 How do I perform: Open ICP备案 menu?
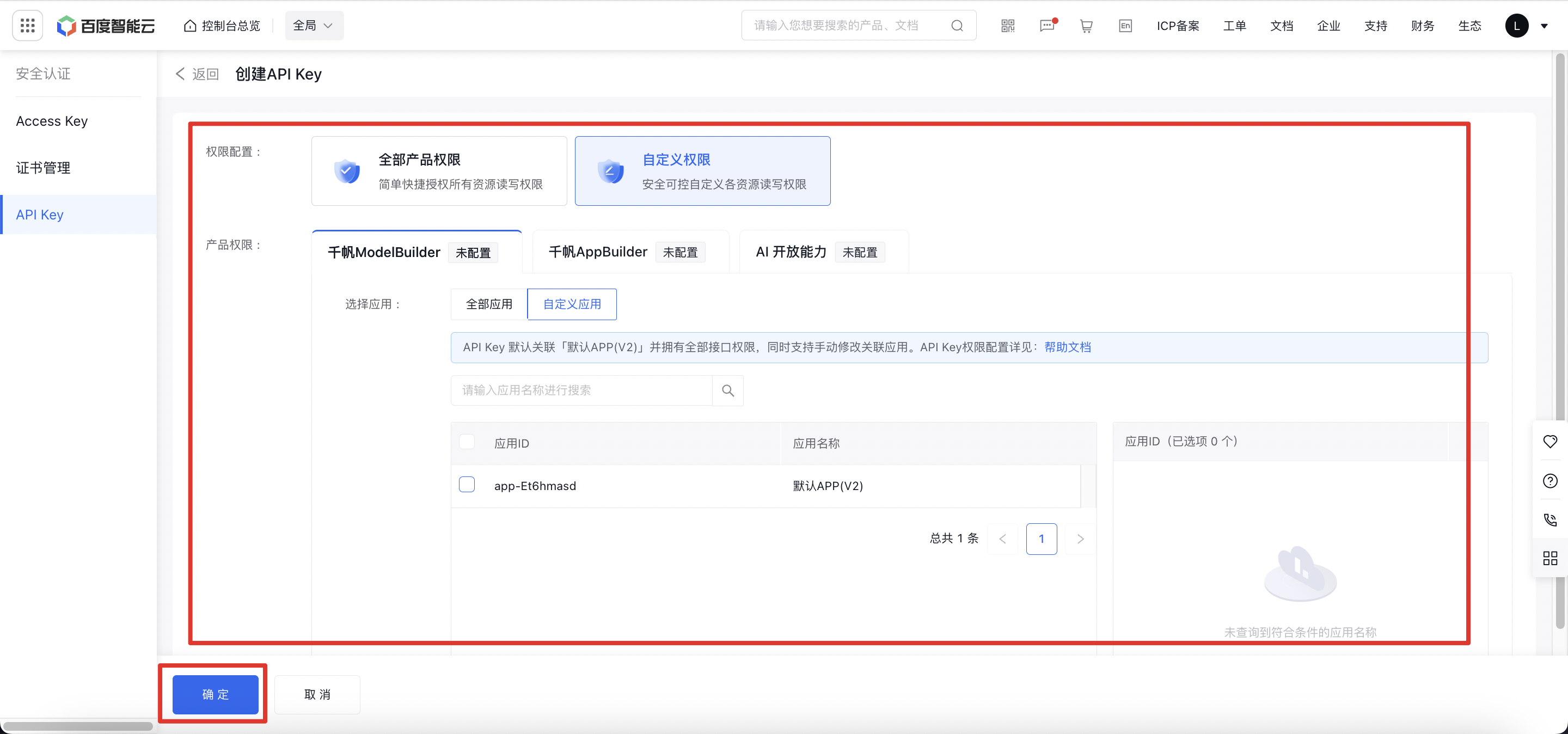point(1178,26)
